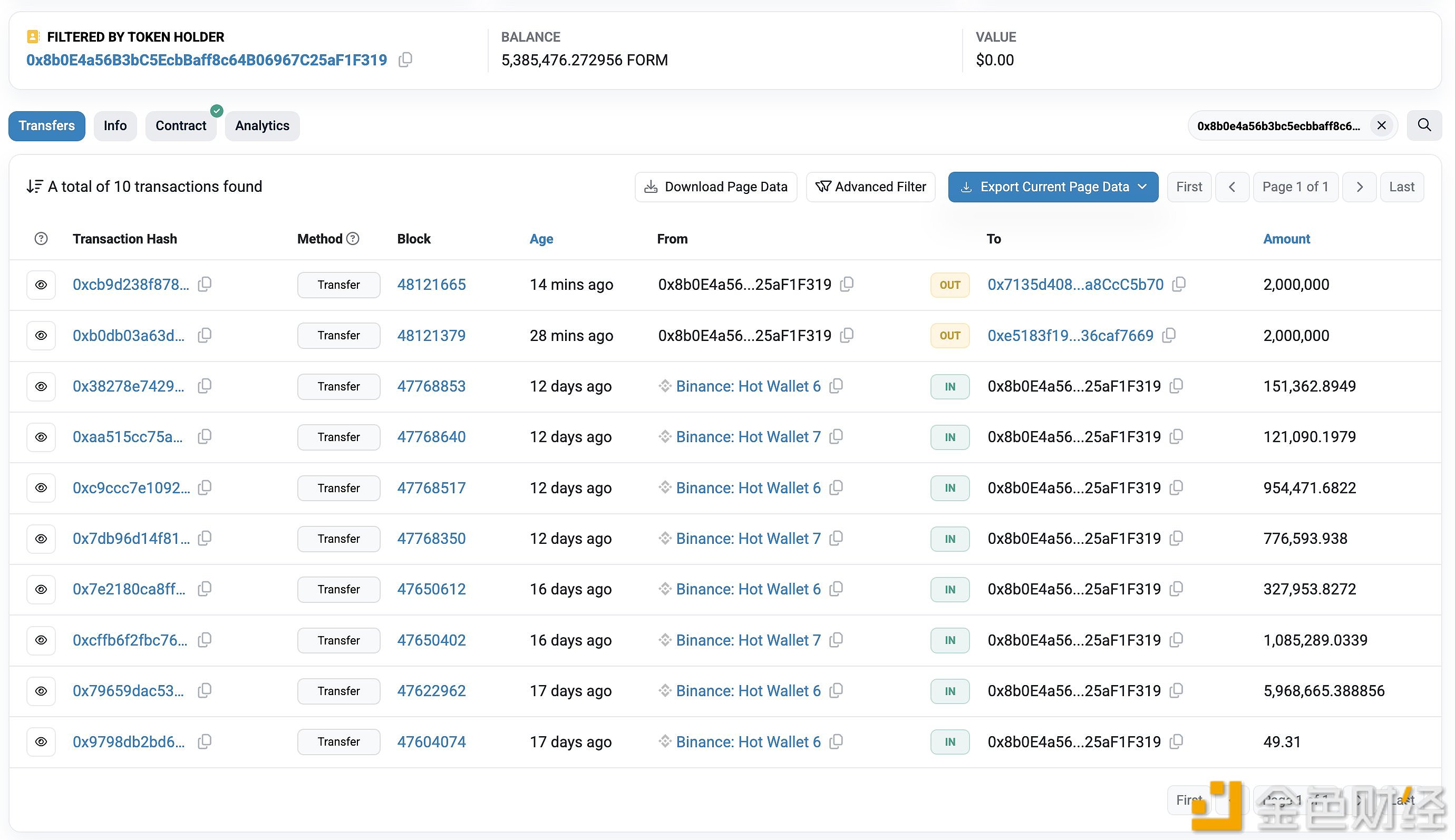This screenshot has height=840, width=1455.
Task: Sort by the Amount column header
Action: coord(1286,239)
